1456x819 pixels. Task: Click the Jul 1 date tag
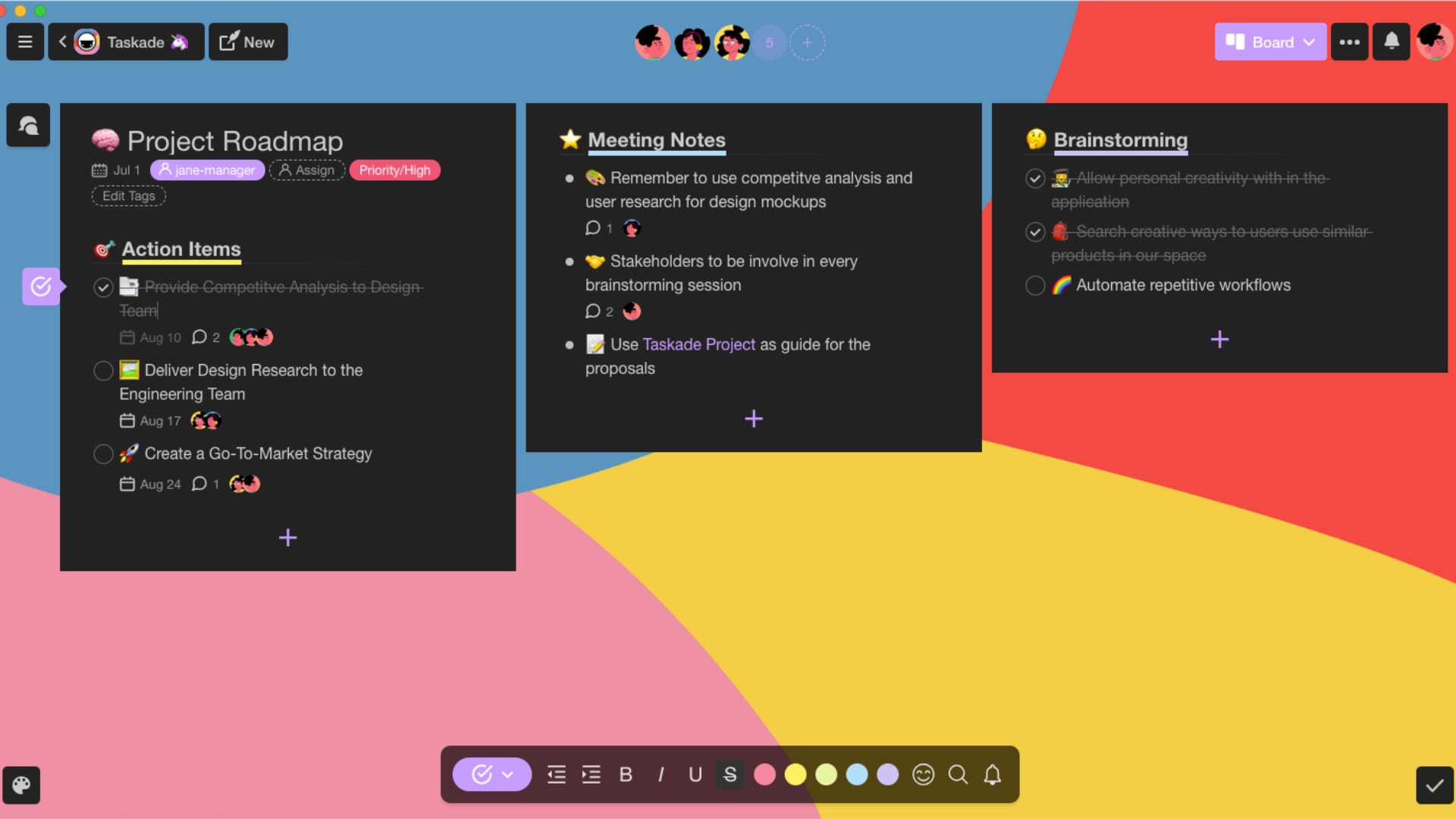pos(116,170)
